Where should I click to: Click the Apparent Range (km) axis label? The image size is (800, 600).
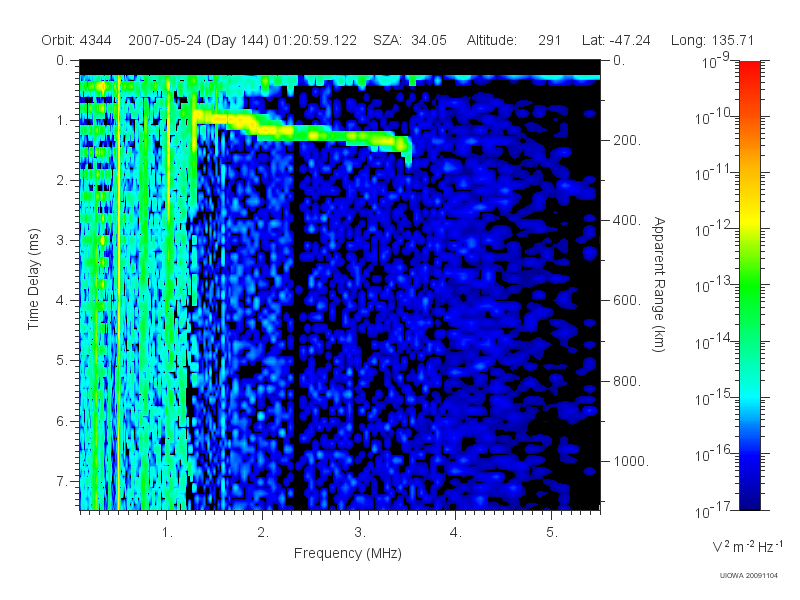pos(659,285)
